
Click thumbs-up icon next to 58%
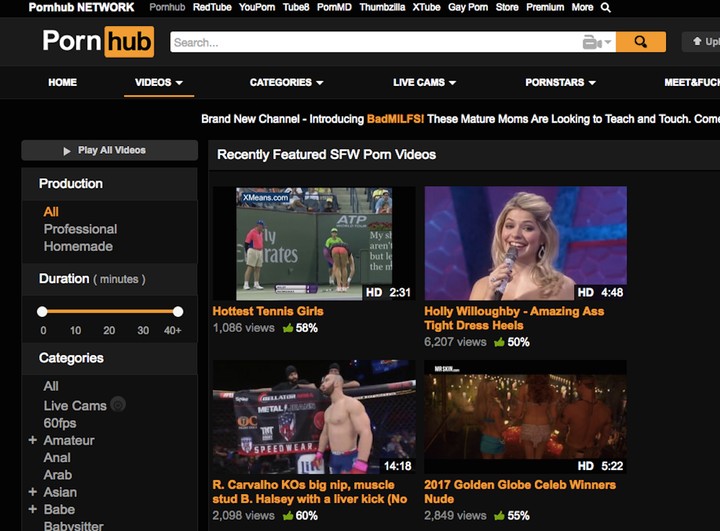[x=288, y=328]
